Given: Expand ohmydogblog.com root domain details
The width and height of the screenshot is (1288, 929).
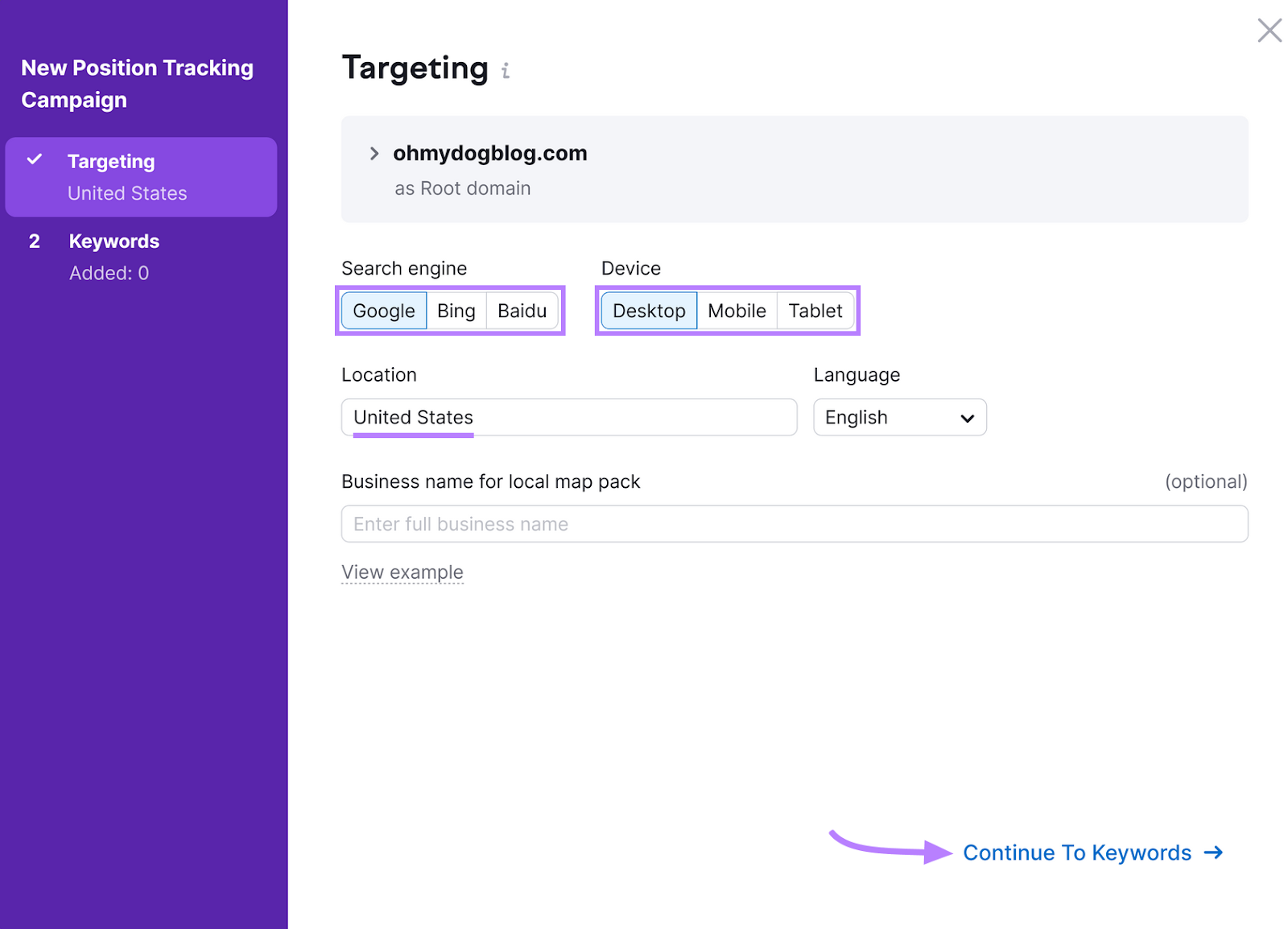Looking at the screenshot, I should pos(374,153).
